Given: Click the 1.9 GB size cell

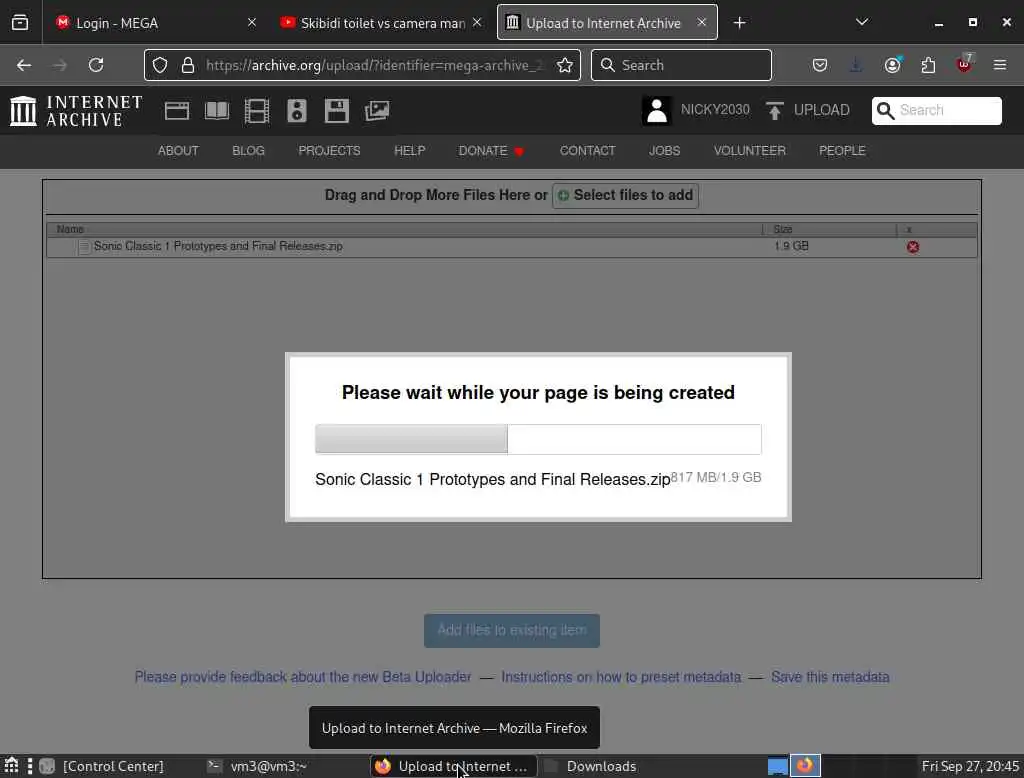Looking at the screenshot, I should coord(792,246).
